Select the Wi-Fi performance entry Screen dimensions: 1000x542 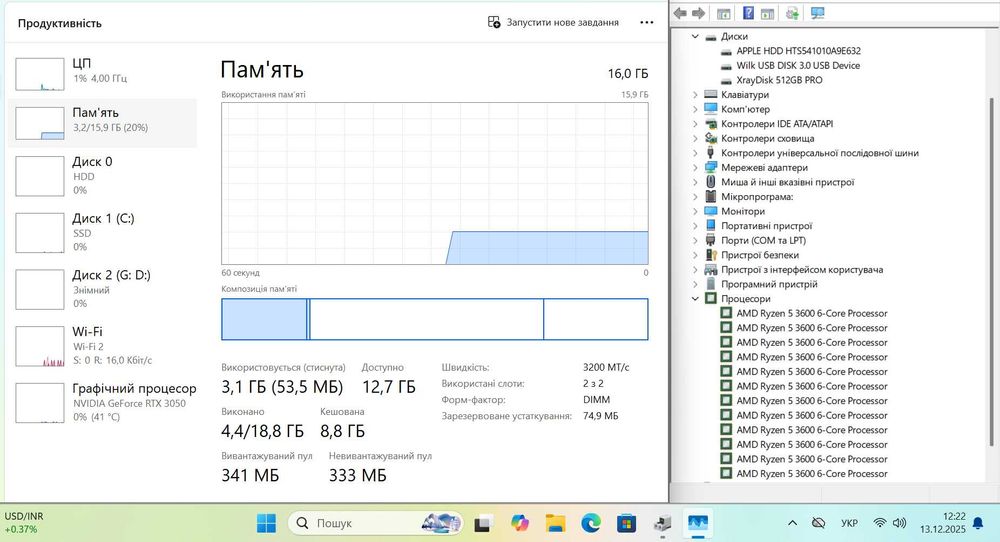pos(102,346)
